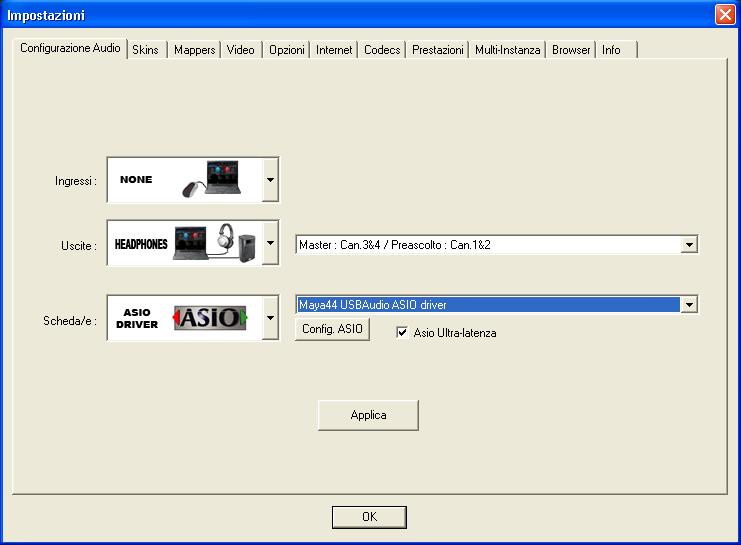Expand the Uscite dropdown arrow
Image resolution: width=741 pixels, height=545 pixels.
[x=270, y=243]
